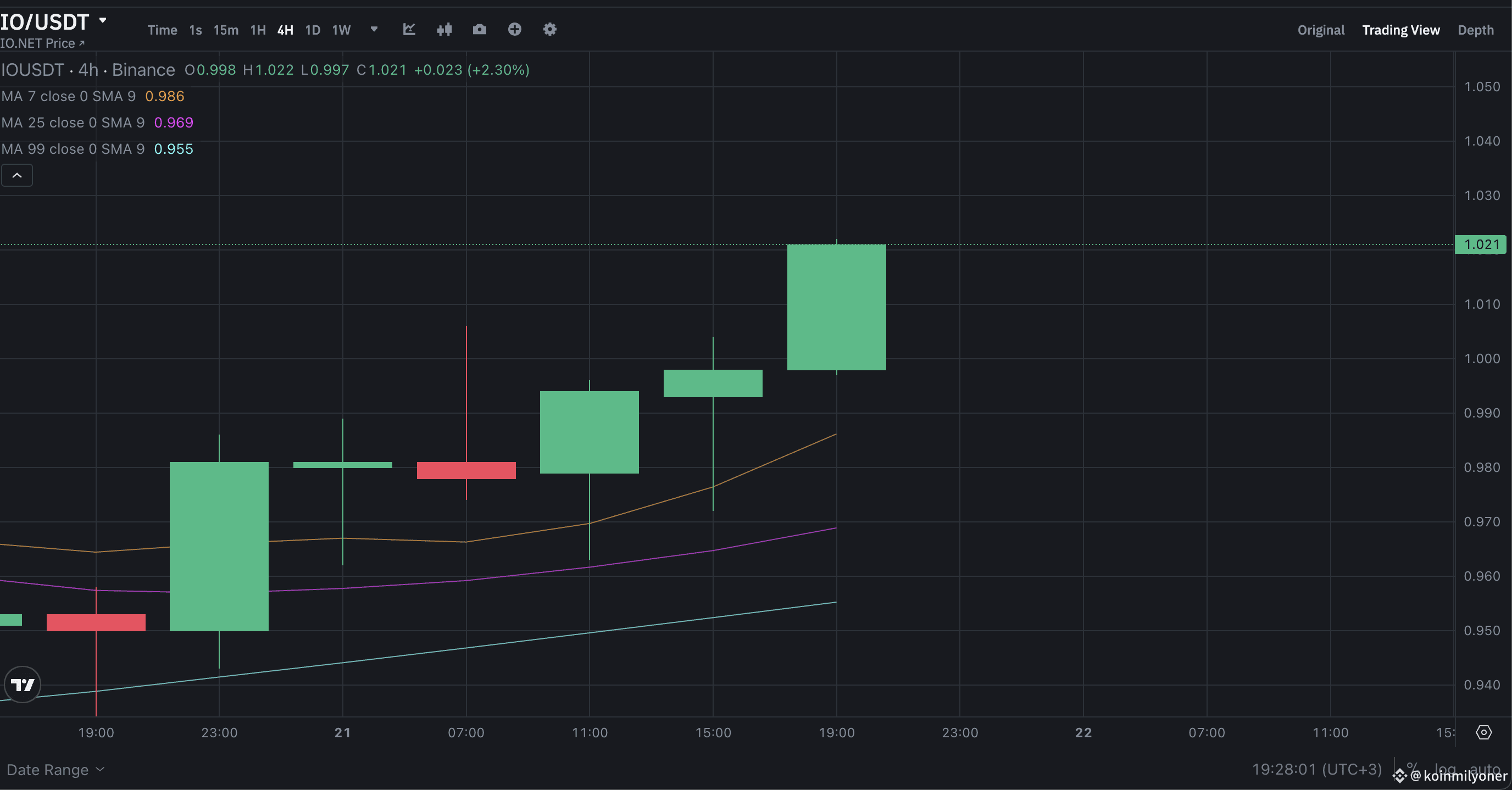Image resolution: width=1512 pixels, height=790 pixels.
Task: Open the Date Range dropdown
Action: 55,770
